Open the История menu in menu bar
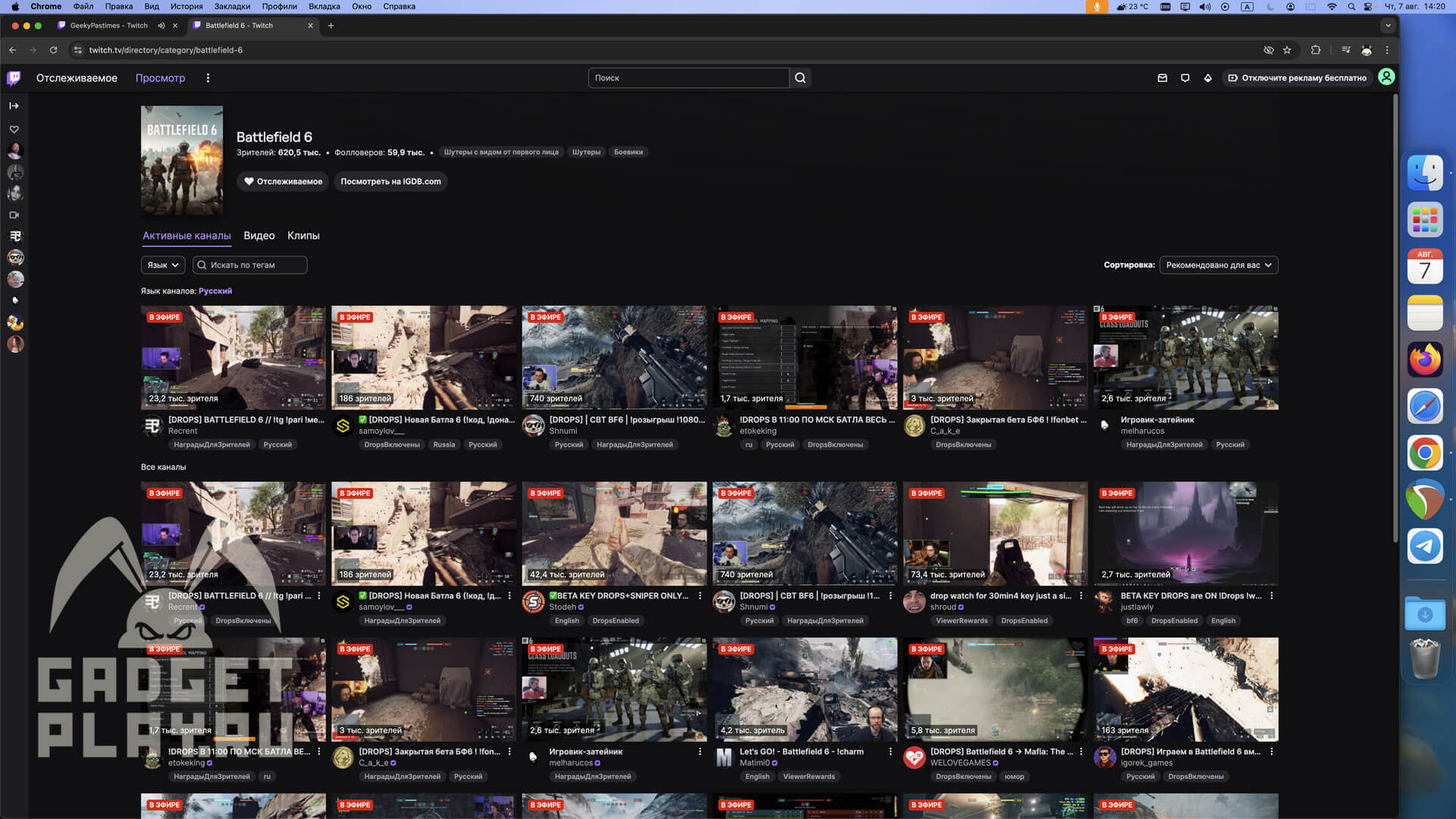The width and height of the screenshot is (1456, 819). pyautogui.click(x=187, y=6)
